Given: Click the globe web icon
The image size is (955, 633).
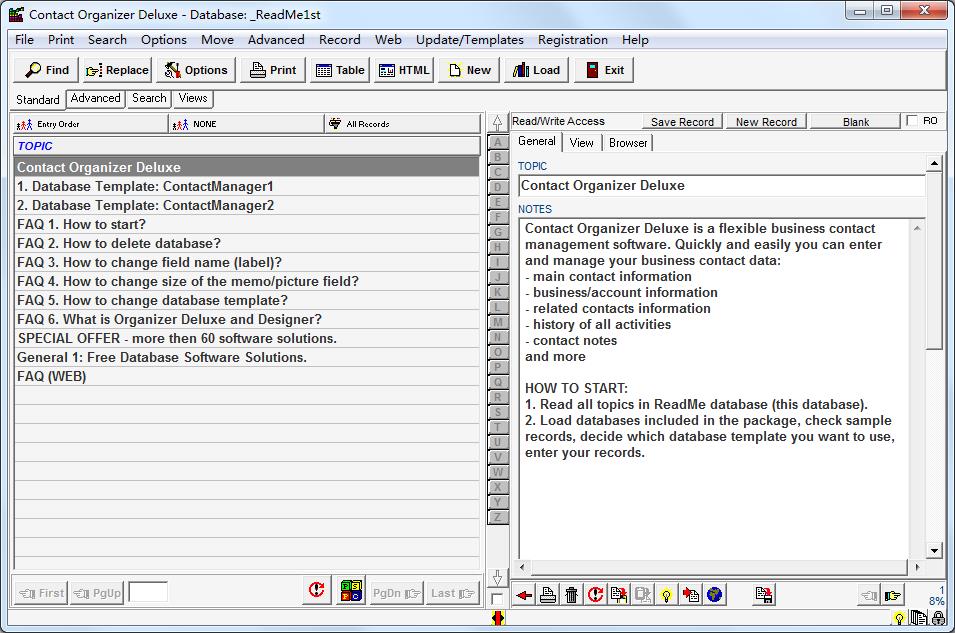Looking at the screenshot, I should coord(714,595).
